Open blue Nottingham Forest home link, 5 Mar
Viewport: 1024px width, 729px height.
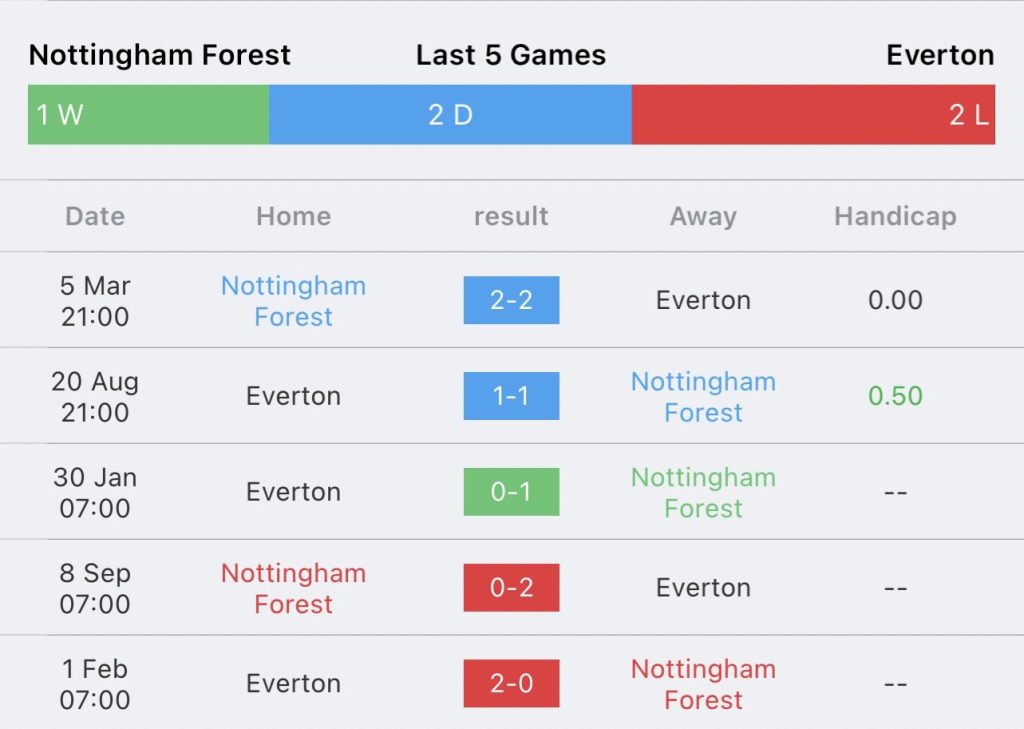(294, 301)
